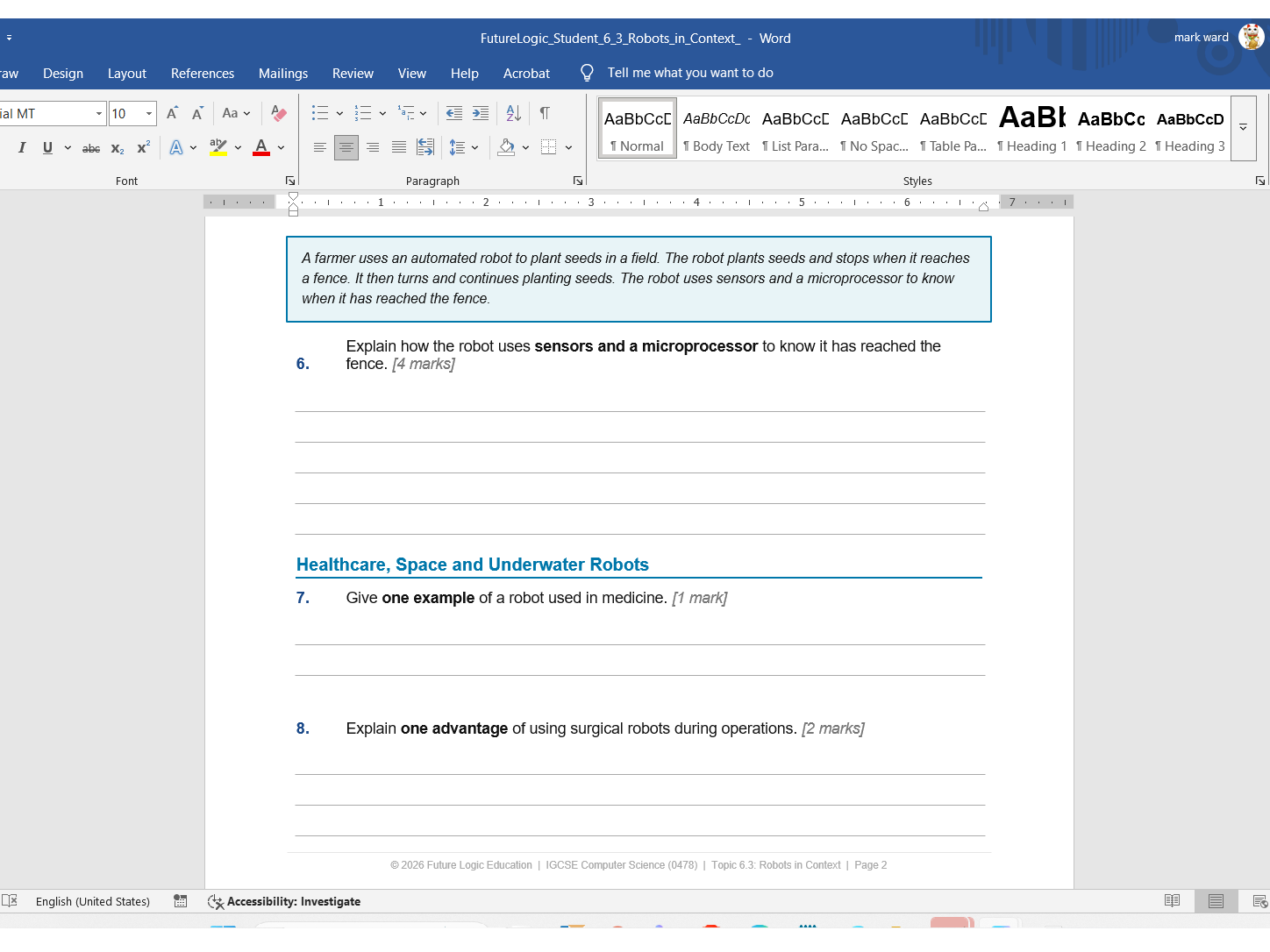This screenshot has width=1270, height=952.
Task: Sort paragraphs A to Z
Action: [514, 113]
